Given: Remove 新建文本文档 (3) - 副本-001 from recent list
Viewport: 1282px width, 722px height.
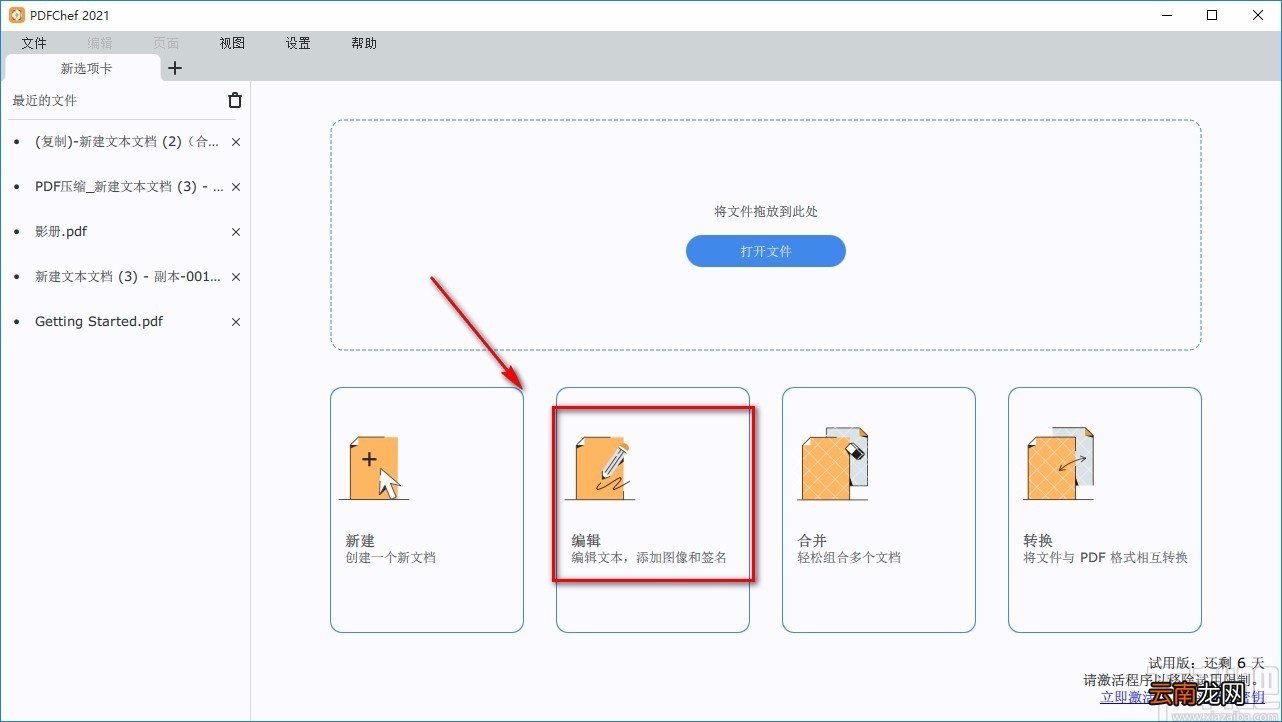Looking at the screenshot, I should (236, 277).
